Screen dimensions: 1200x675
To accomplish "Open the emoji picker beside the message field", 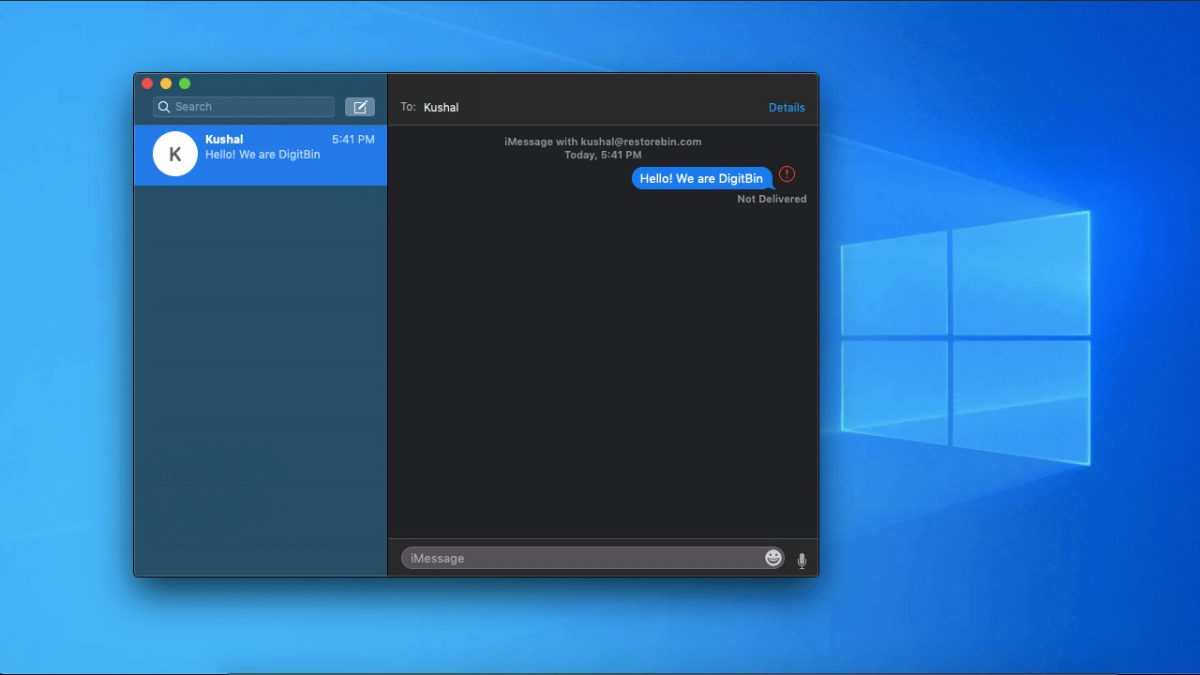I will click(x=773, y=557).
